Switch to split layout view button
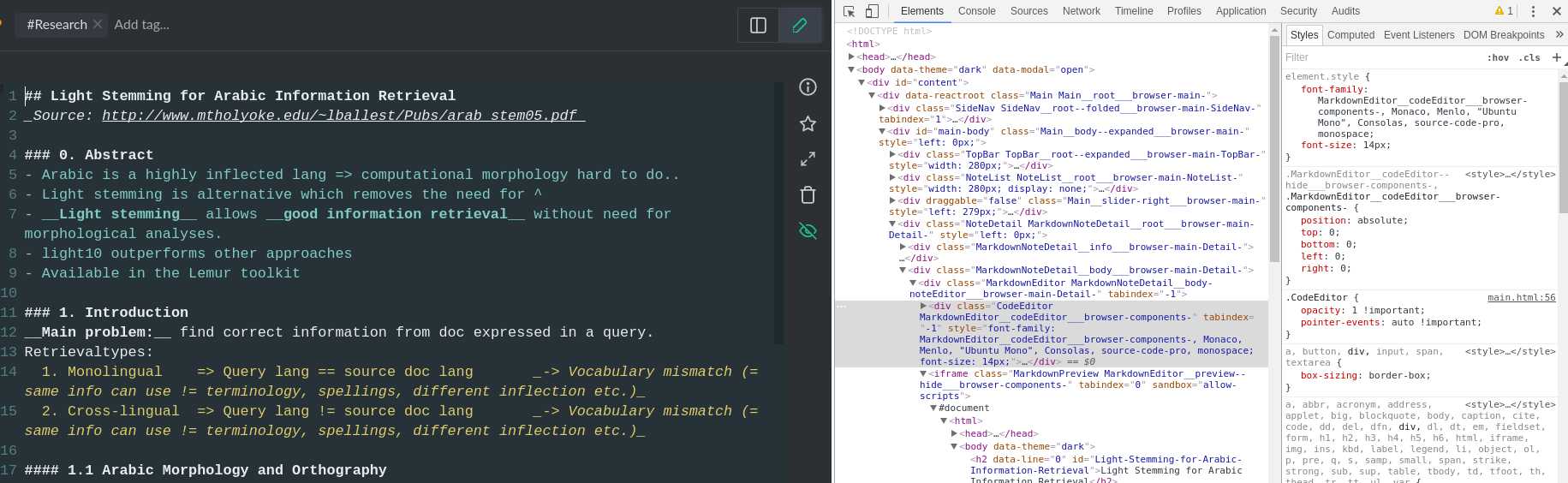This screenshot has width=1568, height=483. 758,26
